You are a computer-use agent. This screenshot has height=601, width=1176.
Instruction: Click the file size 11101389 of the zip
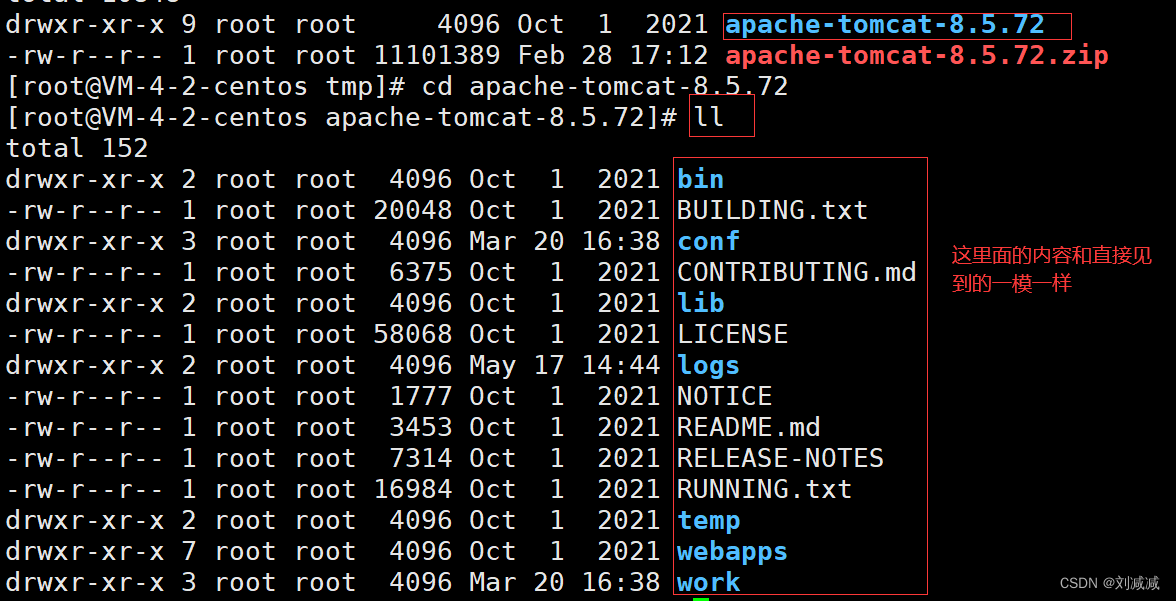coord(437,56)
